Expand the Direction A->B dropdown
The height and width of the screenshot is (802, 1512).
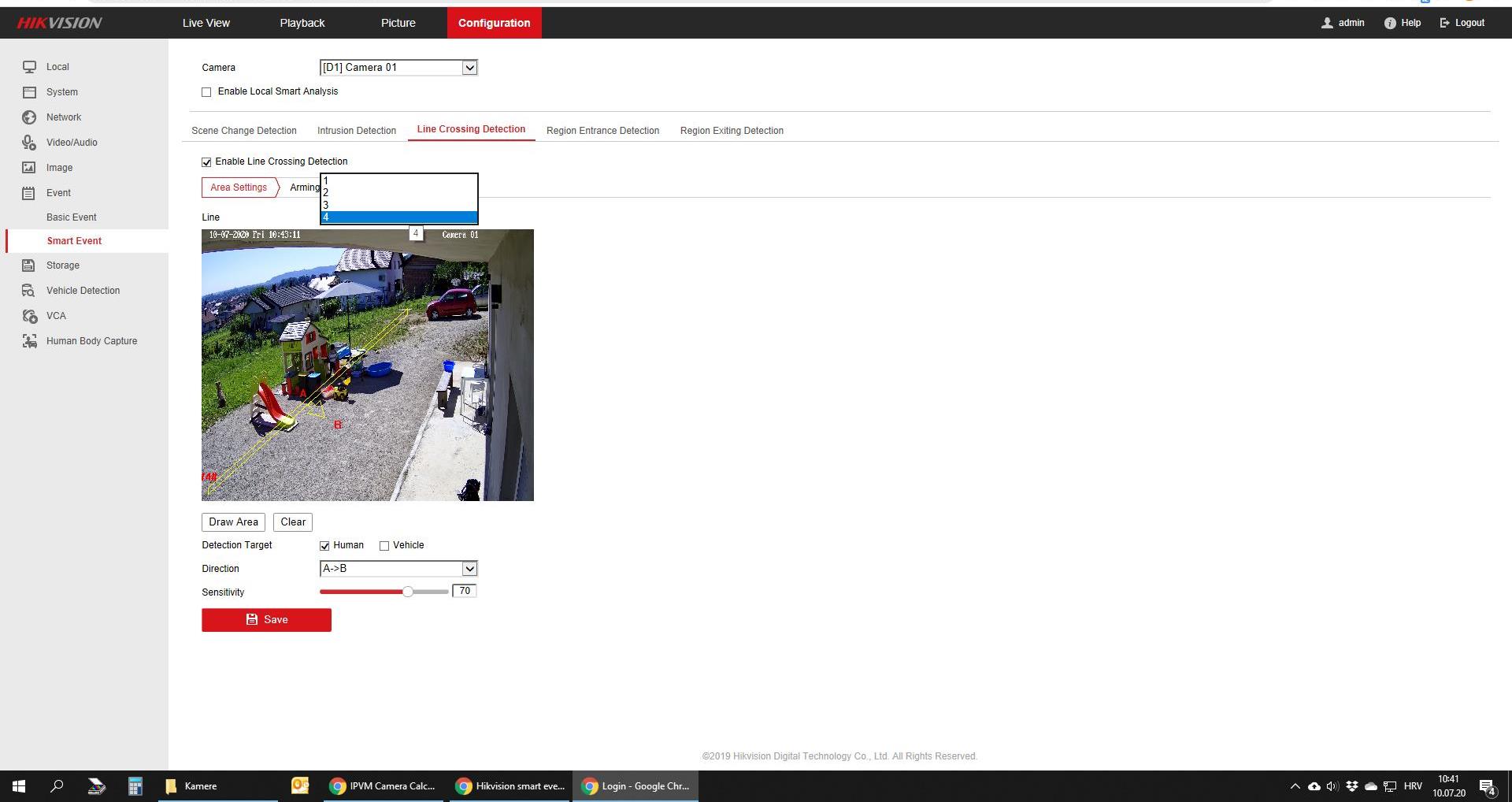point(398,569)
